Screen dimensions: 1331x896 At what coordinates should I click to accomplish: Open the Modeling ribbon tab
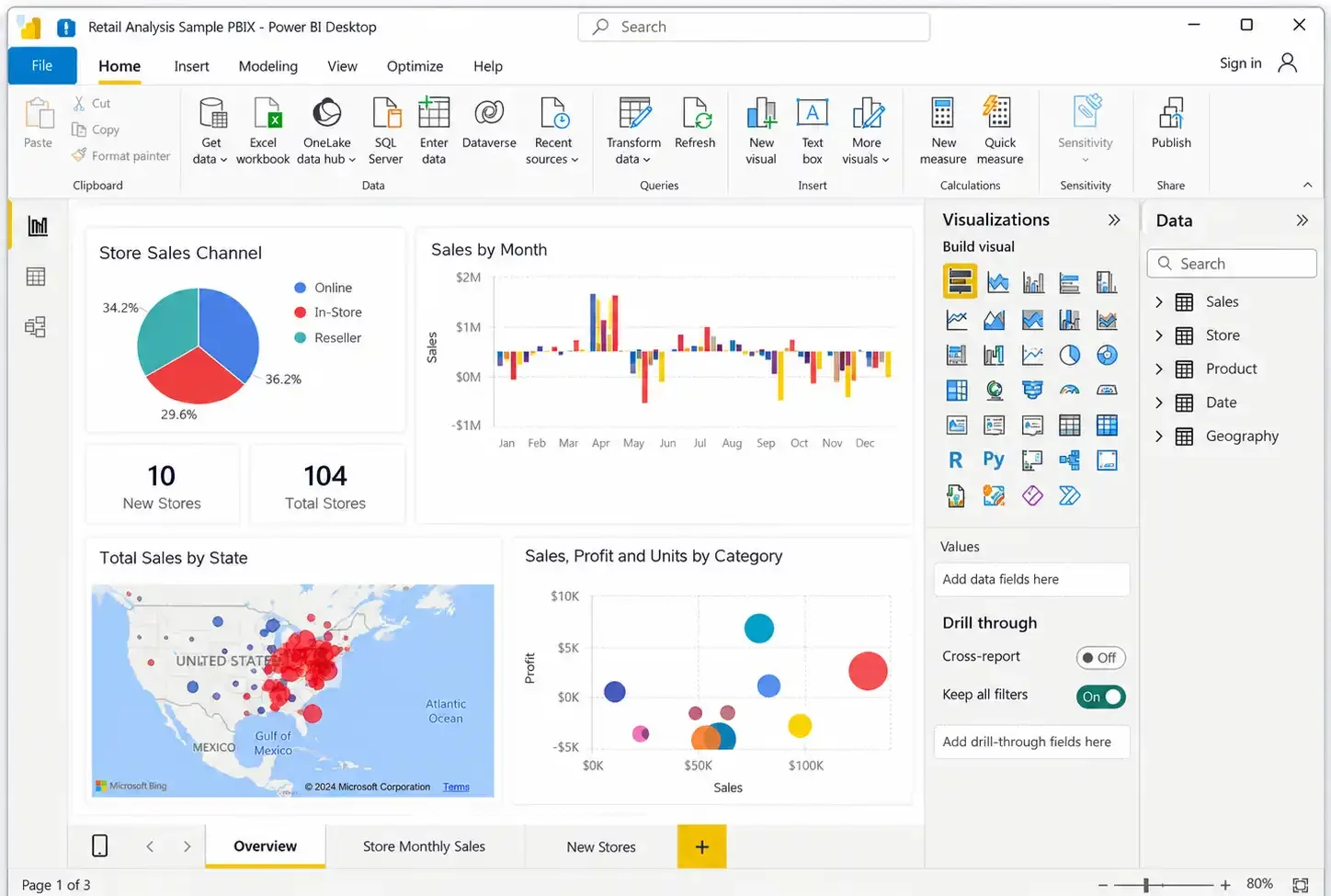[x=268, y=66]
